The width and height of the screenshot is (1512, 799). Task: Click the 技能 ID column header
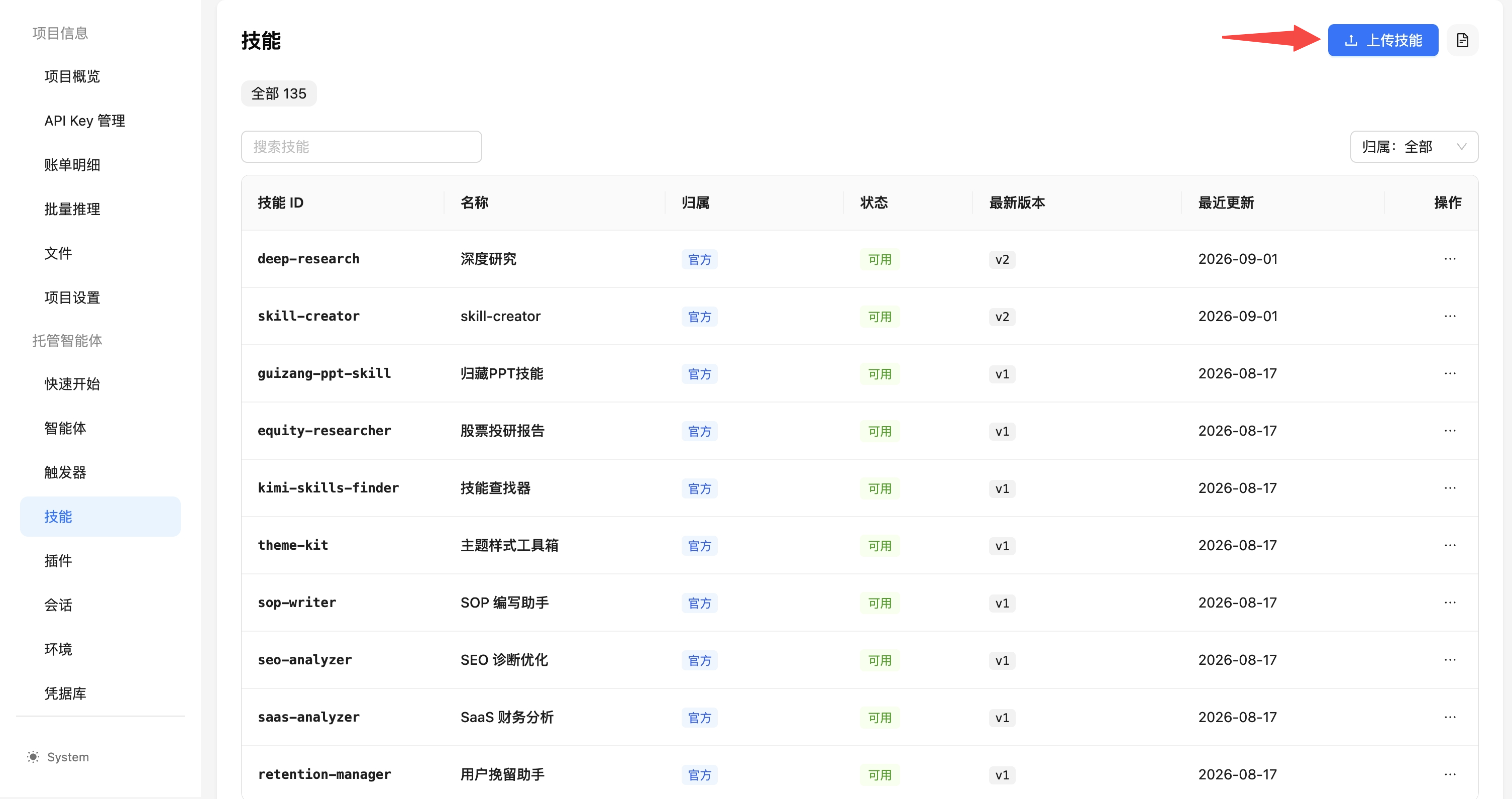coord(281,203)
